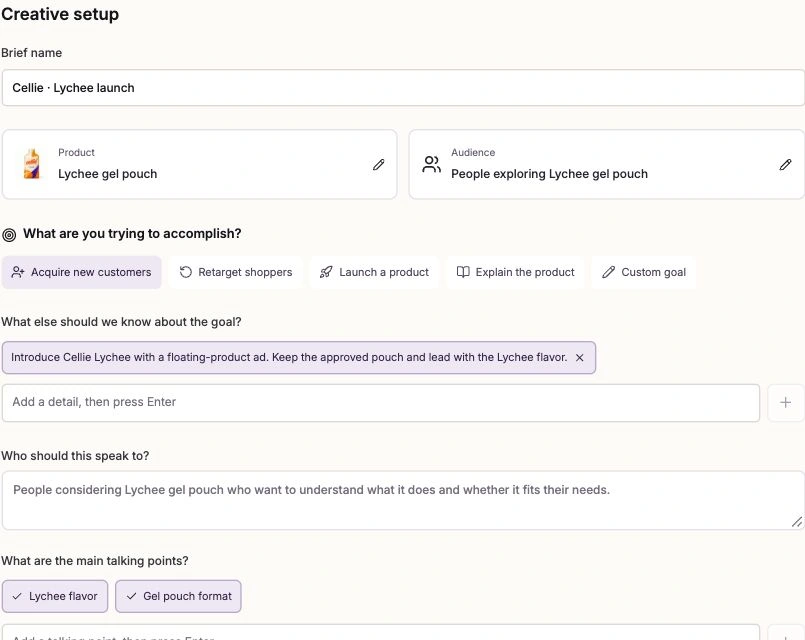The width and height of the screenshot is (805, 640).
Task: Click the What are you trying to accomplish heading
Action: tap(132, 234)
